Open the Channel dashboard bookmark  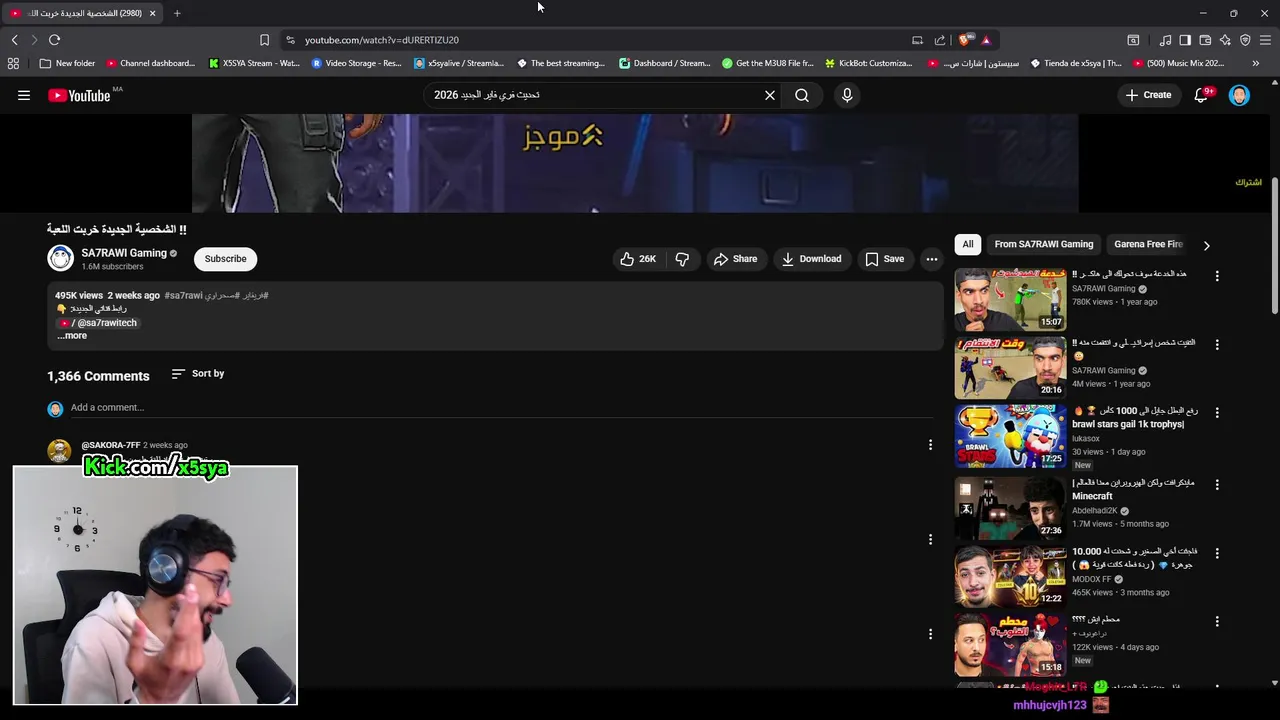coord(150,63)
